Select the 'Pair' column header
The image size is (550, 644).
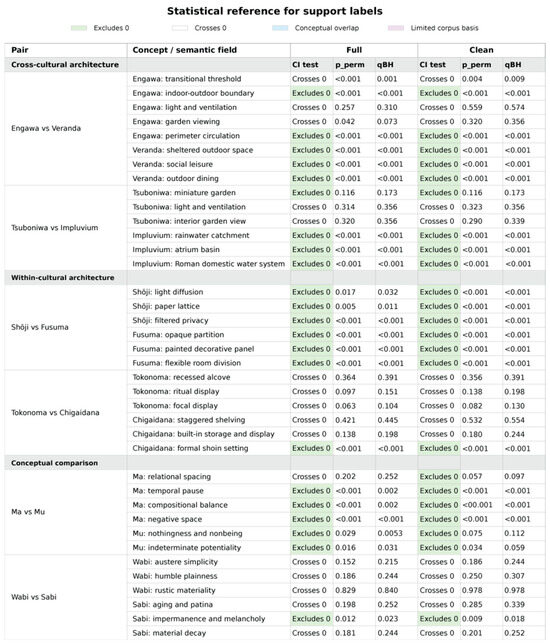tap(66, 50)
